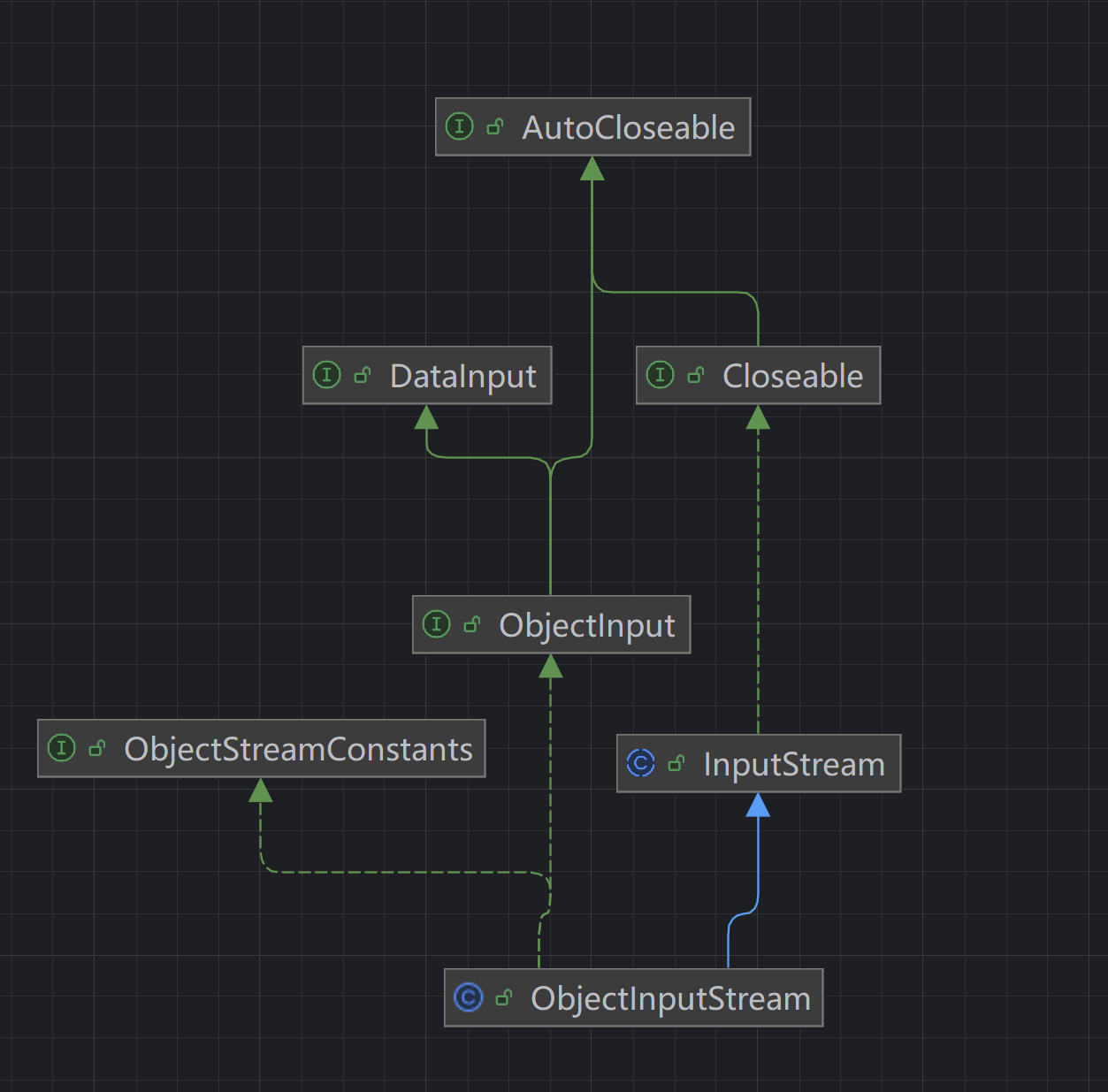Click the blue inheritance arrowhead below InputStream
This screenshot has height=1092, width=1108.
point(758,805)
